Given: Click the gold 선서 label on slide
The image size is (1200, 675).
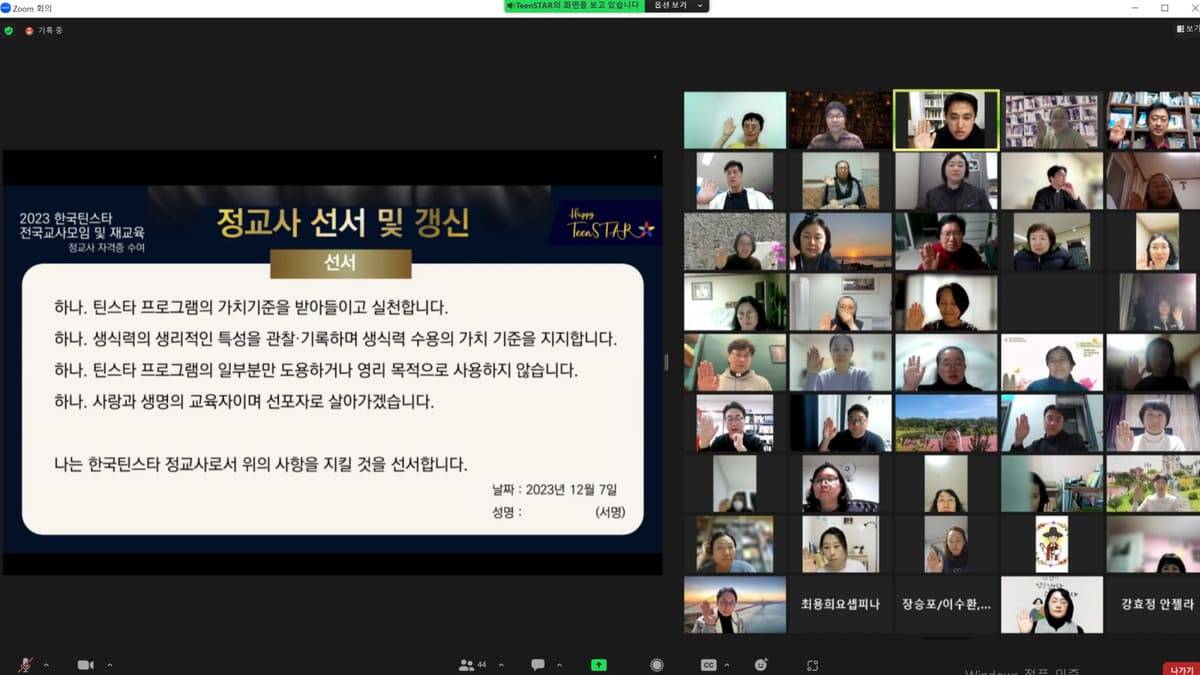Looking at the screenshot, I should pos(340,264).
